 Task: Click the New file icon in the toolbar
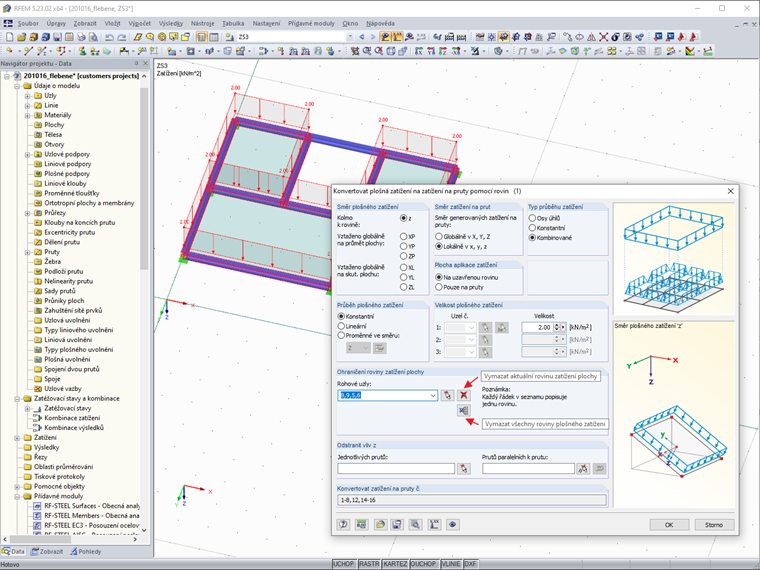pyautogui.click(x=10, y=37)
